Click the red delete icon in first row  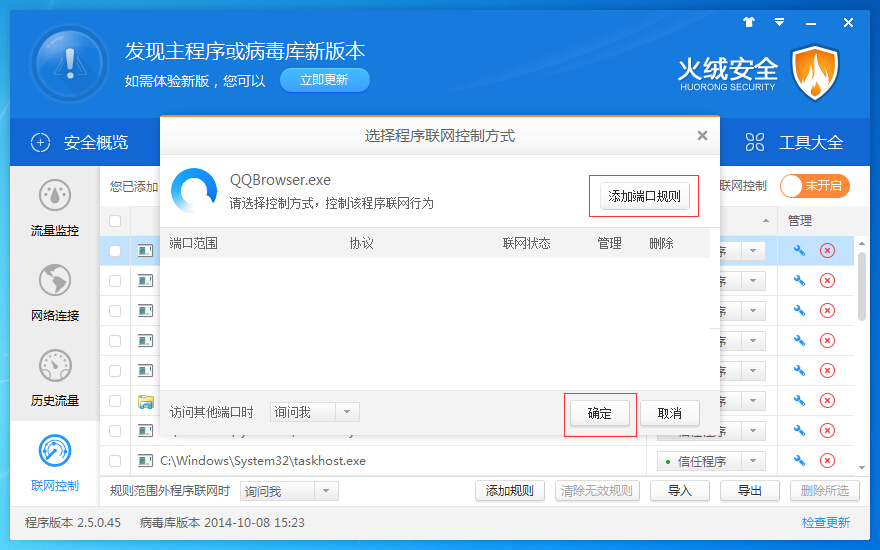(x=827, y=251)
